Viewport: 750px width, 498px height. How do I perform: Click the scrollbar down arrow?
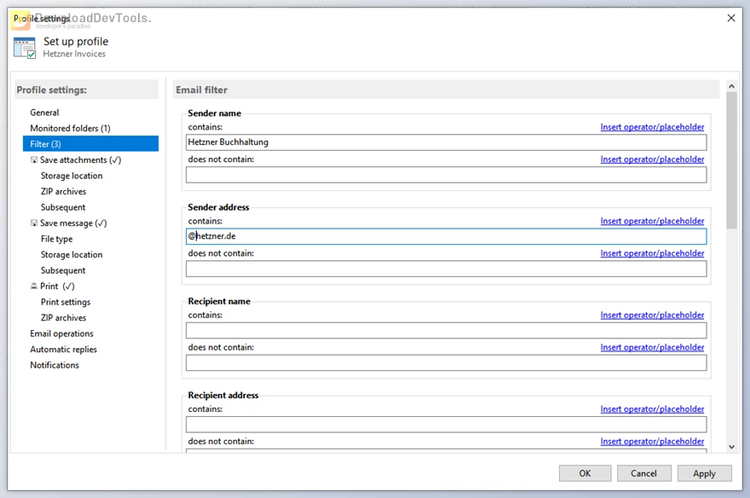(731, 447)
